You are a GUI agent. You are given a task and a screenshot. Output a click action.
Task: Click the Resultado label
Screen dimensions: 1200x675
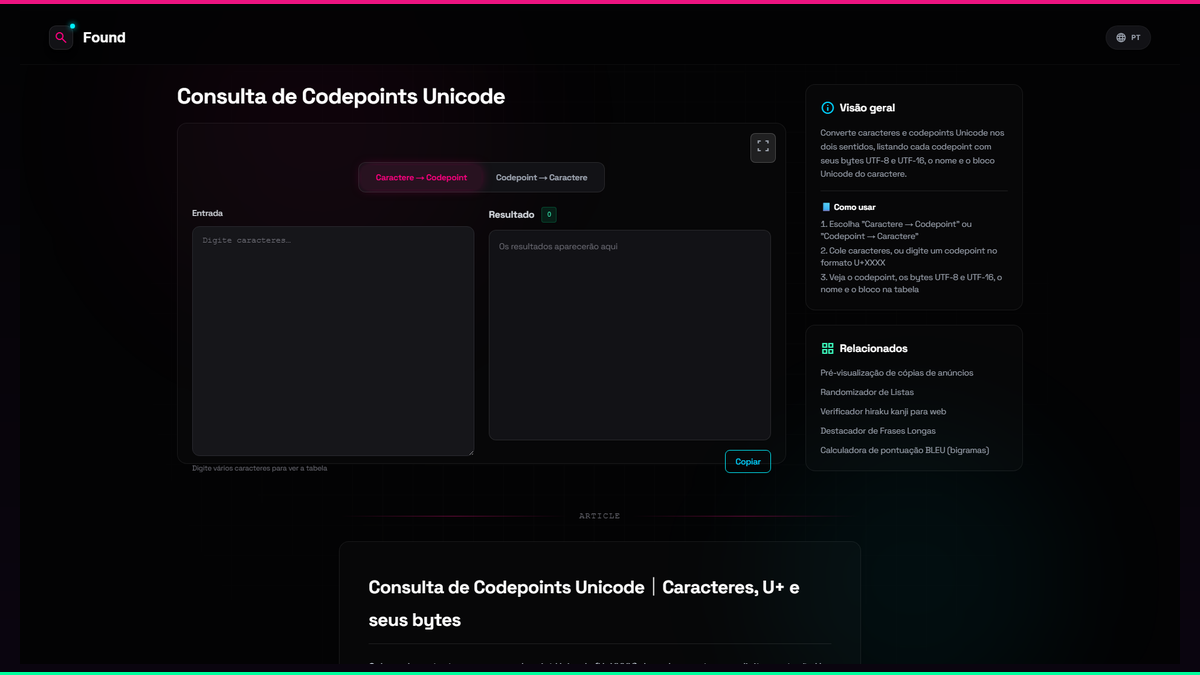511,215
